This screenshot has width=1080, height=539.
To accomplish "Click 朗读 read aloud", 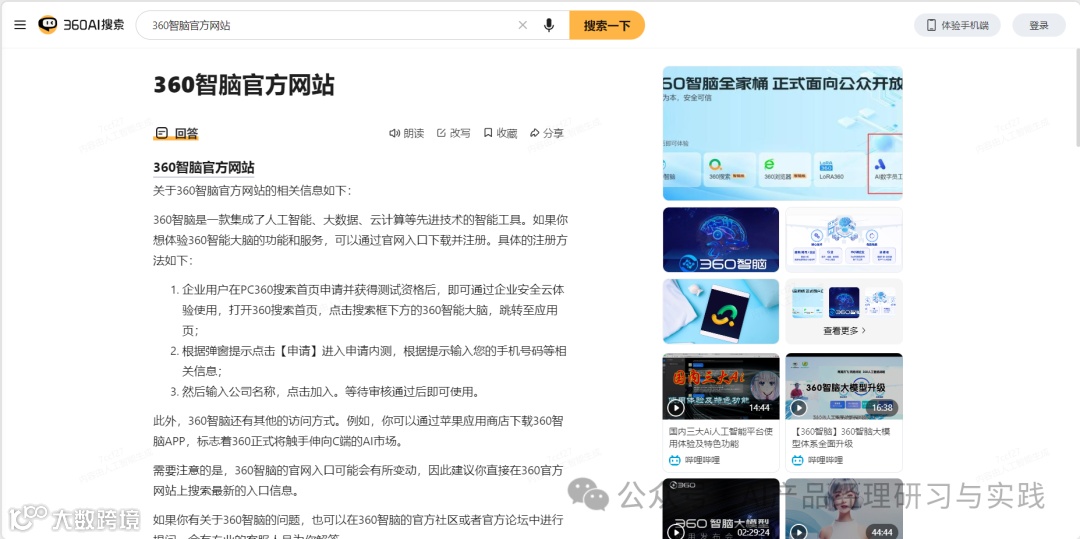I will click(x=407, y=133).
